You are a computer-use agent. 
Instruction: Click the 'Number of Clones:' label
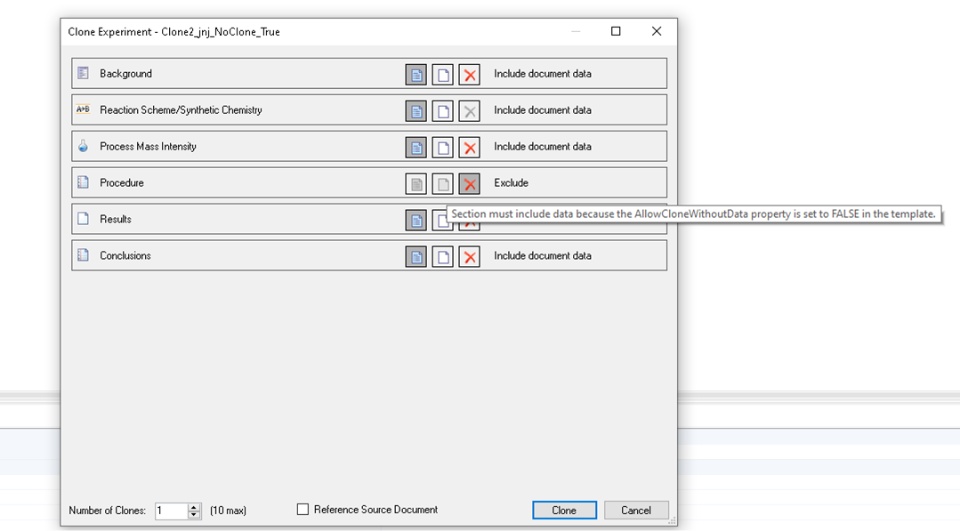107,510
